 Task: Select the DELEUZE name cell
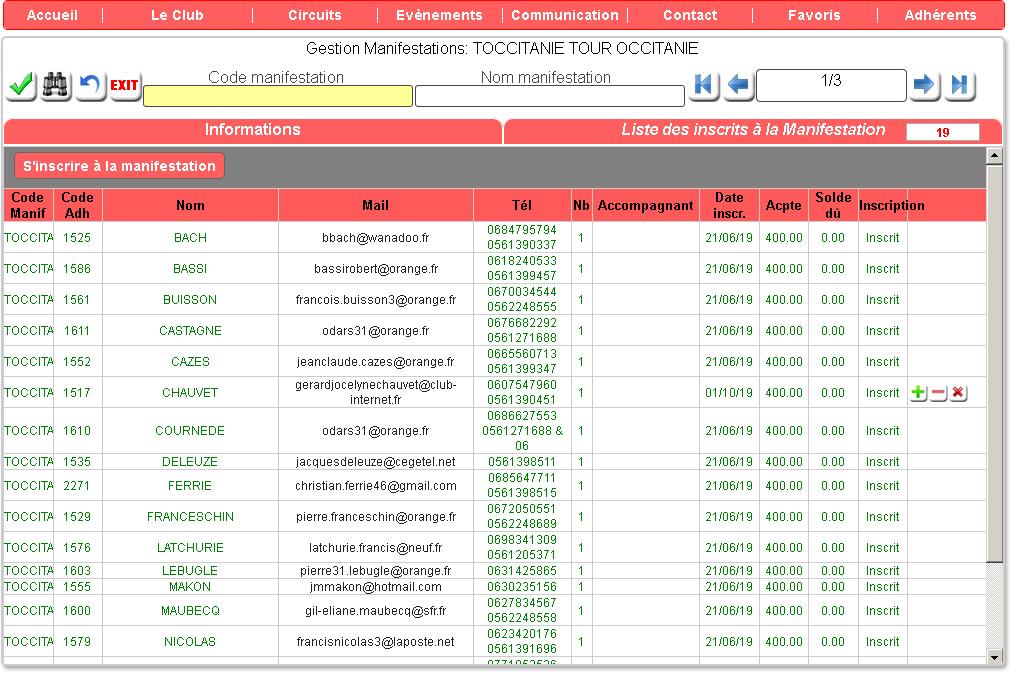pos(191,462)
